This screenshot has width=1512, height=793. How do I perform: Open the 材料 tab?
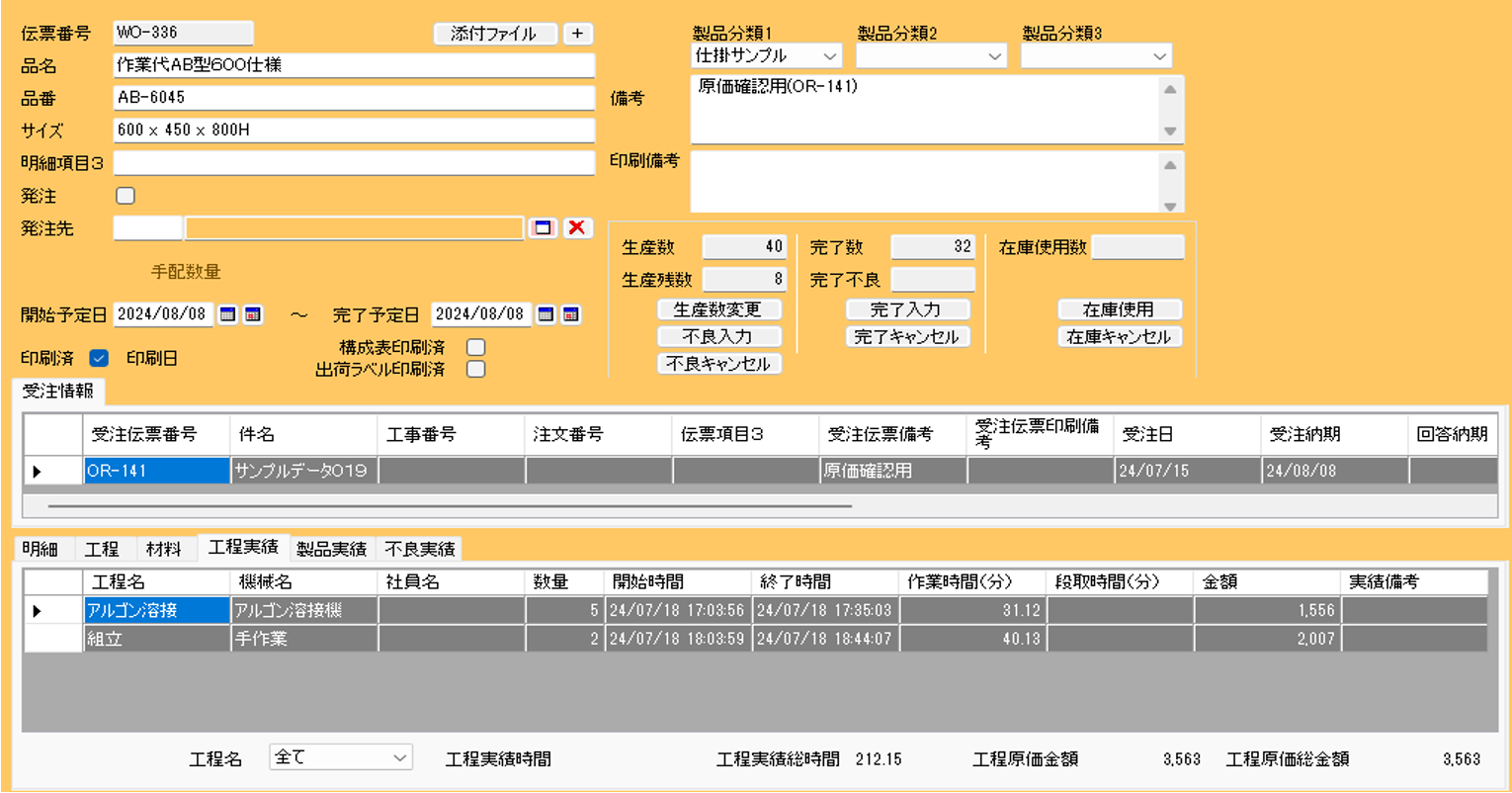[x=164, y=549]
